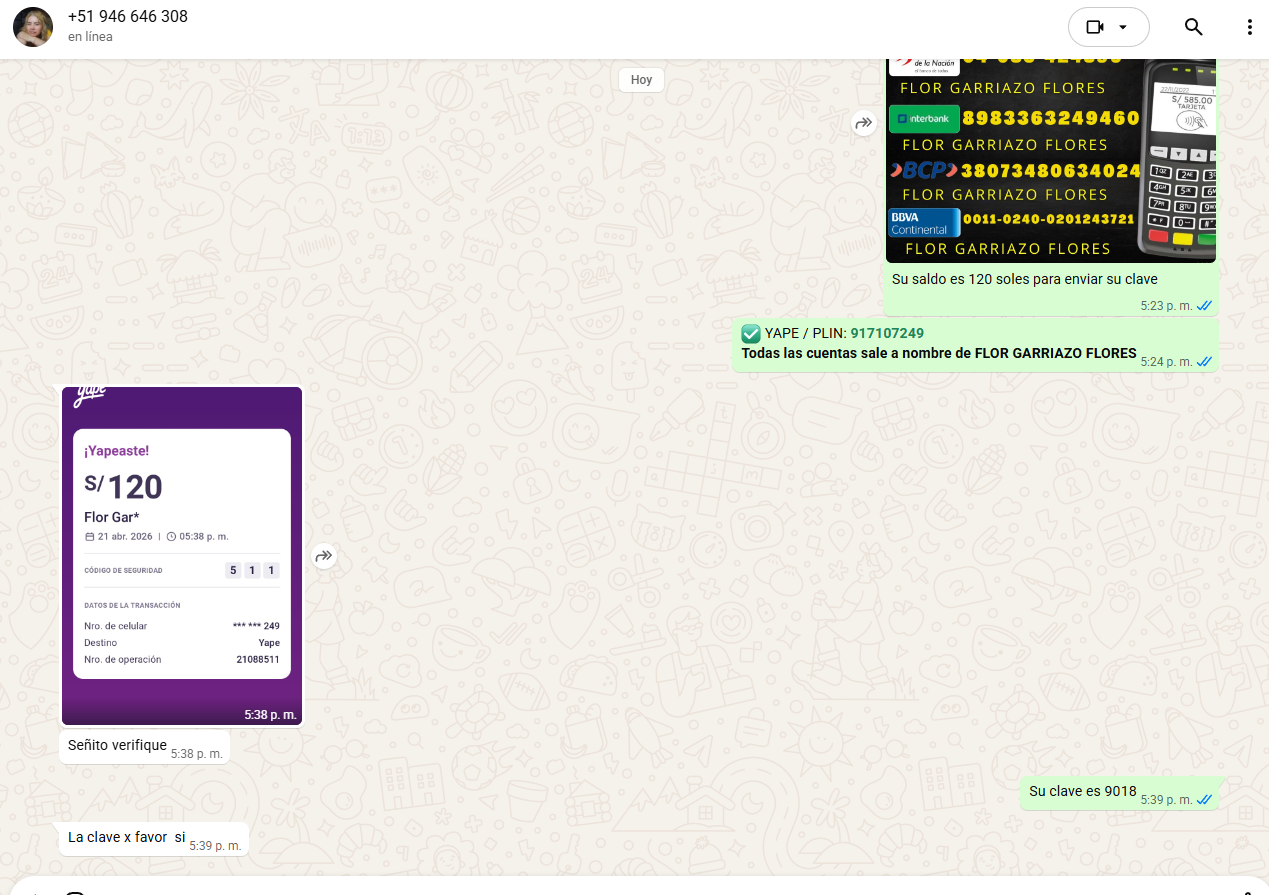Image resolution: width=1269 pixels, height=895 pixels.
Task: Click the "Hoy" date label
Action: click(641, 80)
